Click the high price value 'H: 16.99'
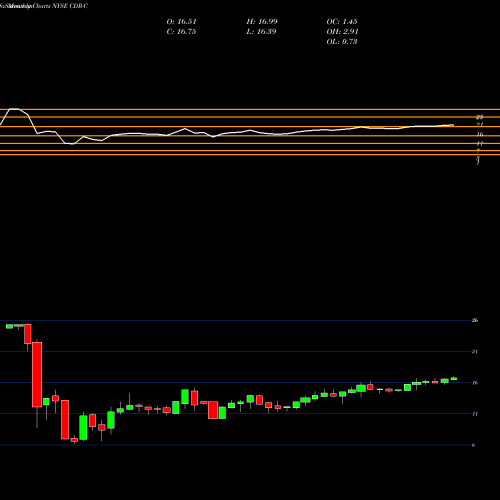 click(x=262, y=22)
